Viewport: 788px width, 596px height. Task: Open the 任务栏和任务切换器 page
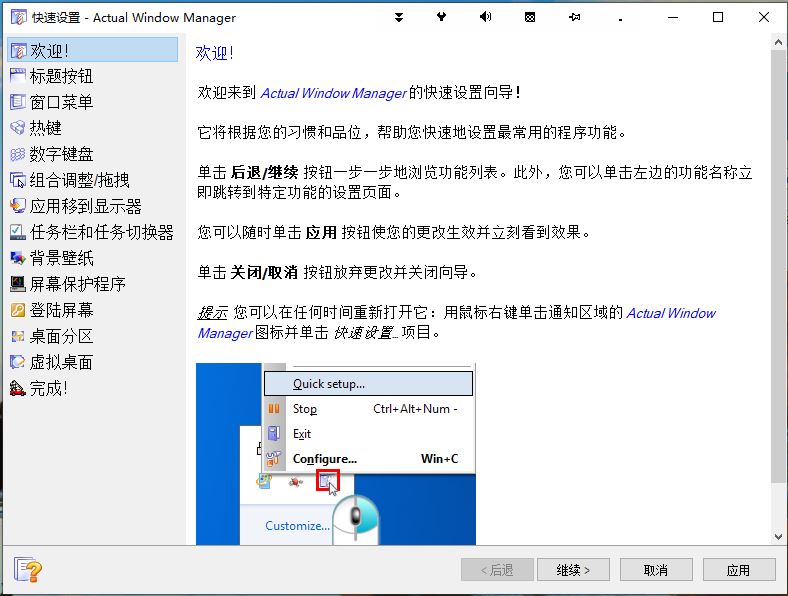(x=102, y=232)
